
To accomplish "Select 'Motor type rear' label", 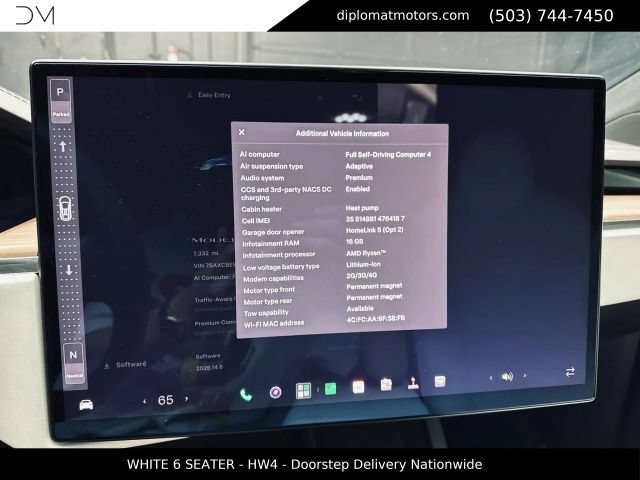I will tap(268, 302).
